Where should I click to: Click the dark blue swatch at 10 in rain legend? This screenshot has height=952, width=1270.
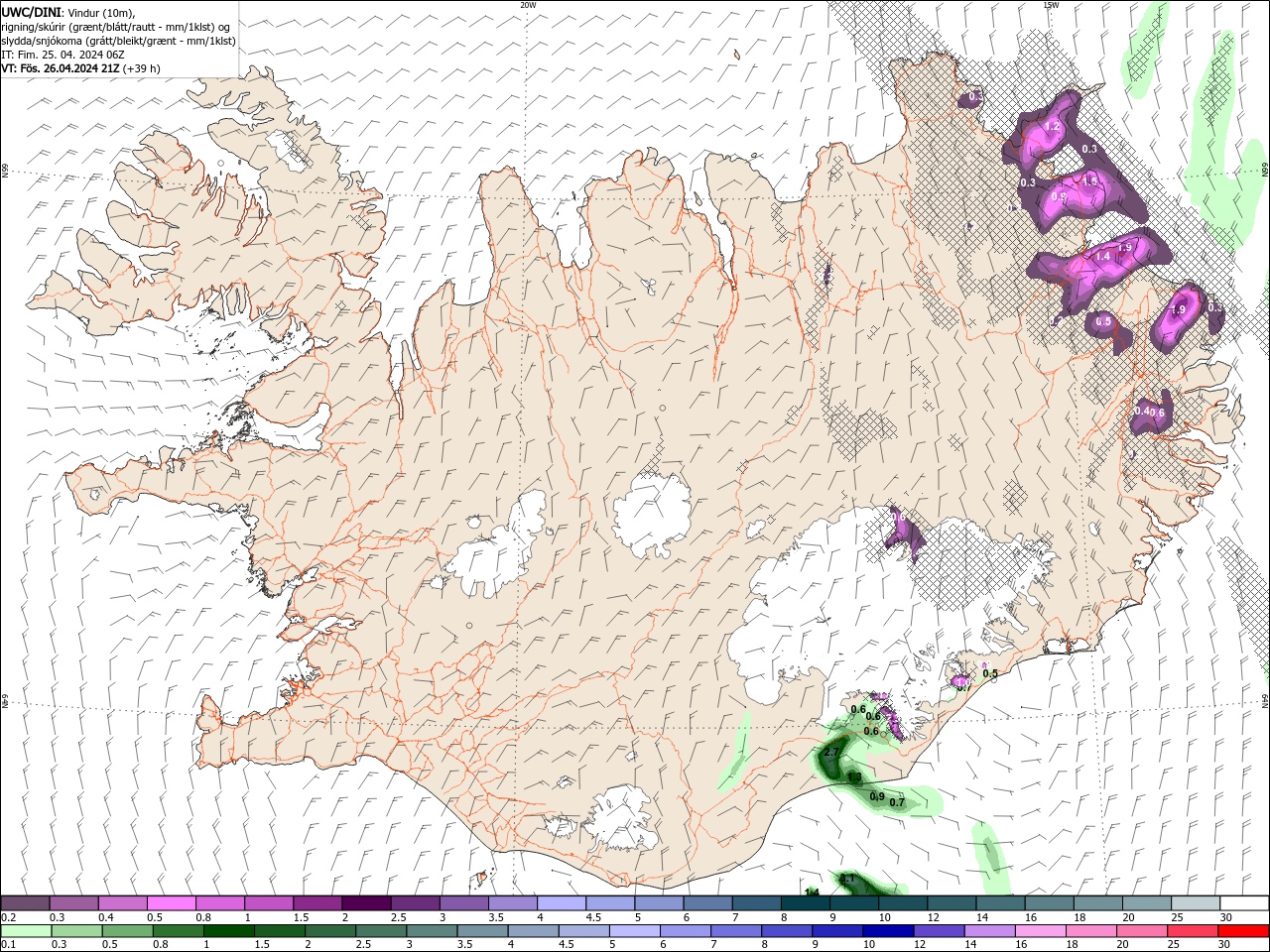pos(887,931)
